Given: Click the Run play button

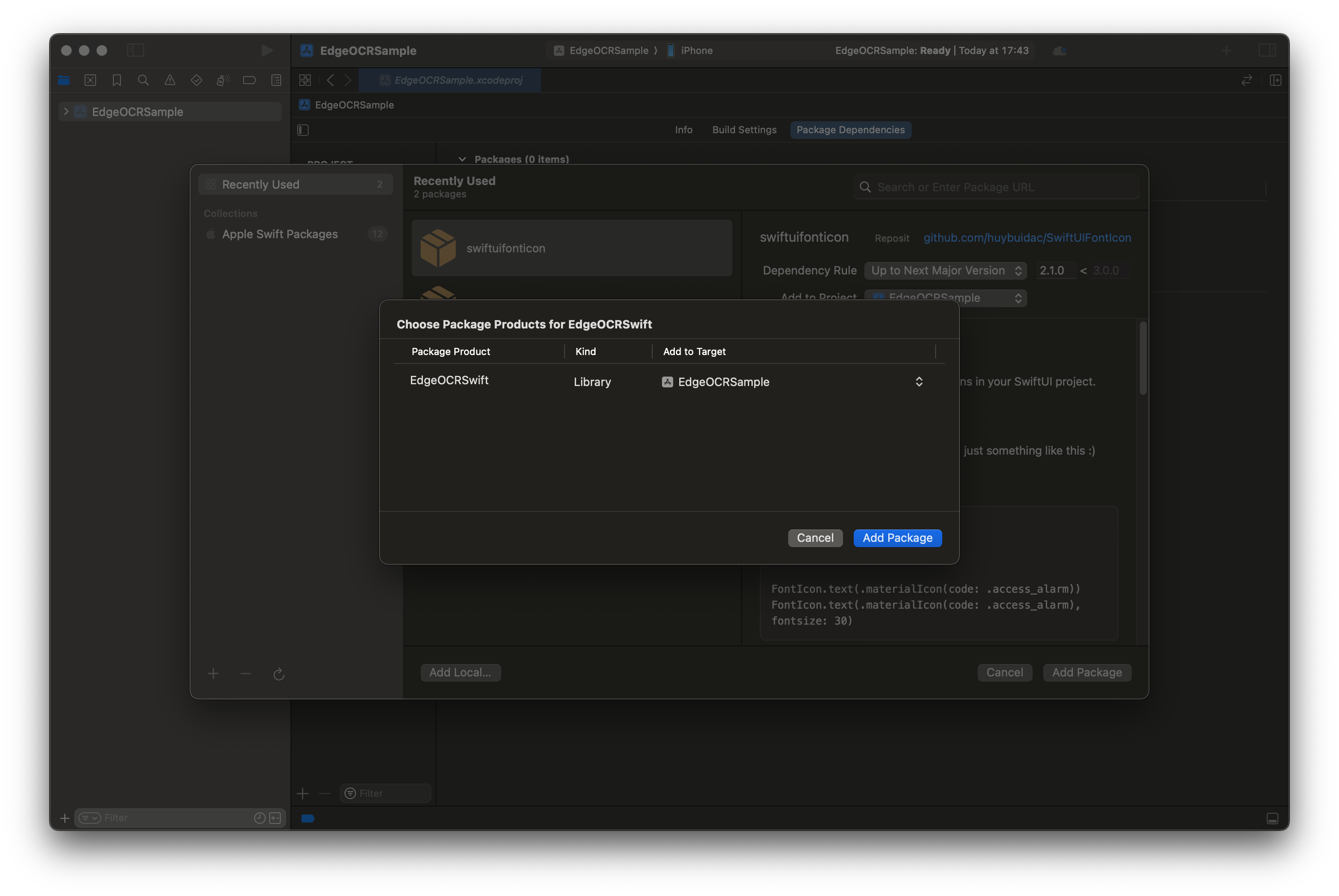Looking at the screenshot, I should click(x=266, y=50).
